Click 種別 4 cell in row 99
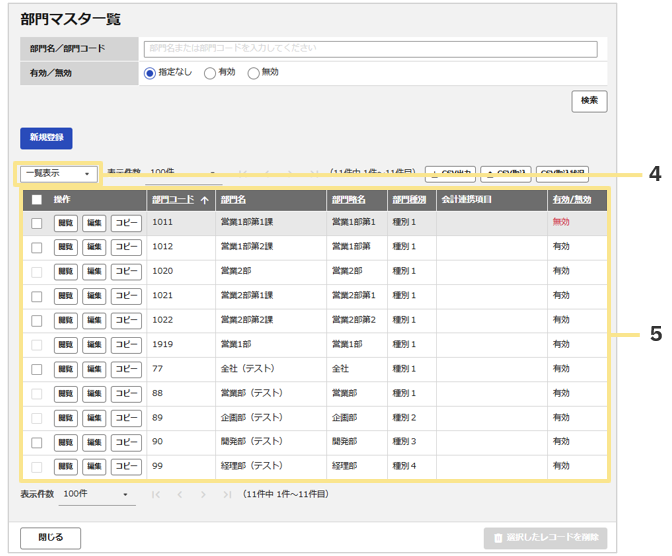The height and width of the screenshot is (556, 672). [411, 466]
